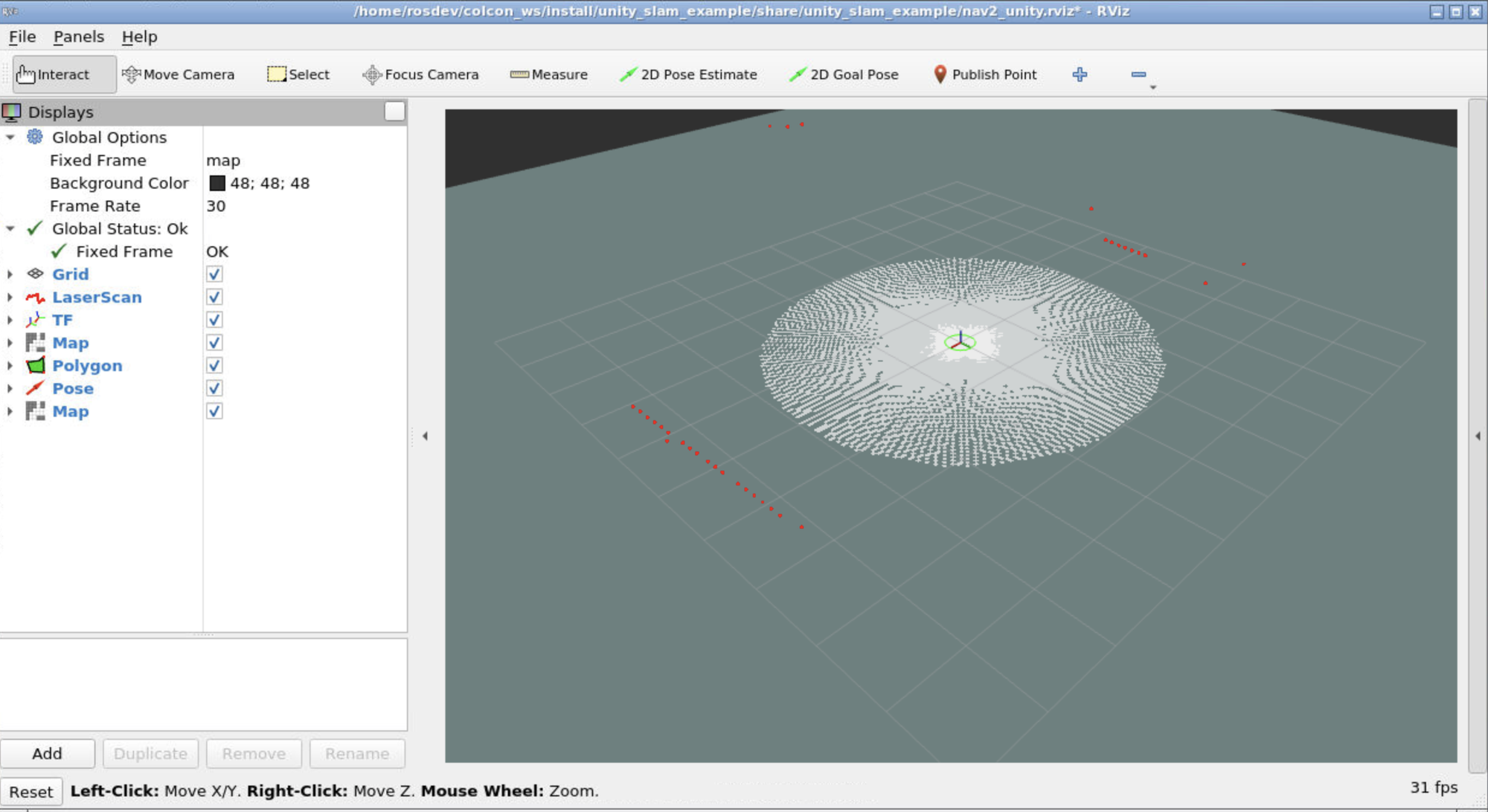Viewport: 1488px width, 812px height.
Task: Expand the TF display tree item
Action: pyautogui.click(x=10, y=320)
